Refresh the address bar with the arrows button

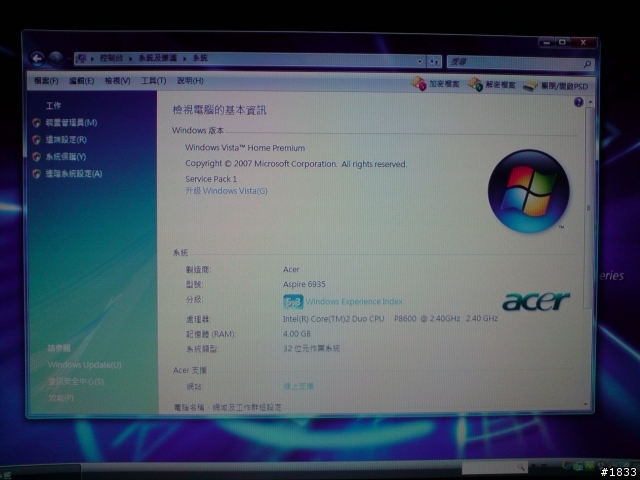[x=434, y=62]
